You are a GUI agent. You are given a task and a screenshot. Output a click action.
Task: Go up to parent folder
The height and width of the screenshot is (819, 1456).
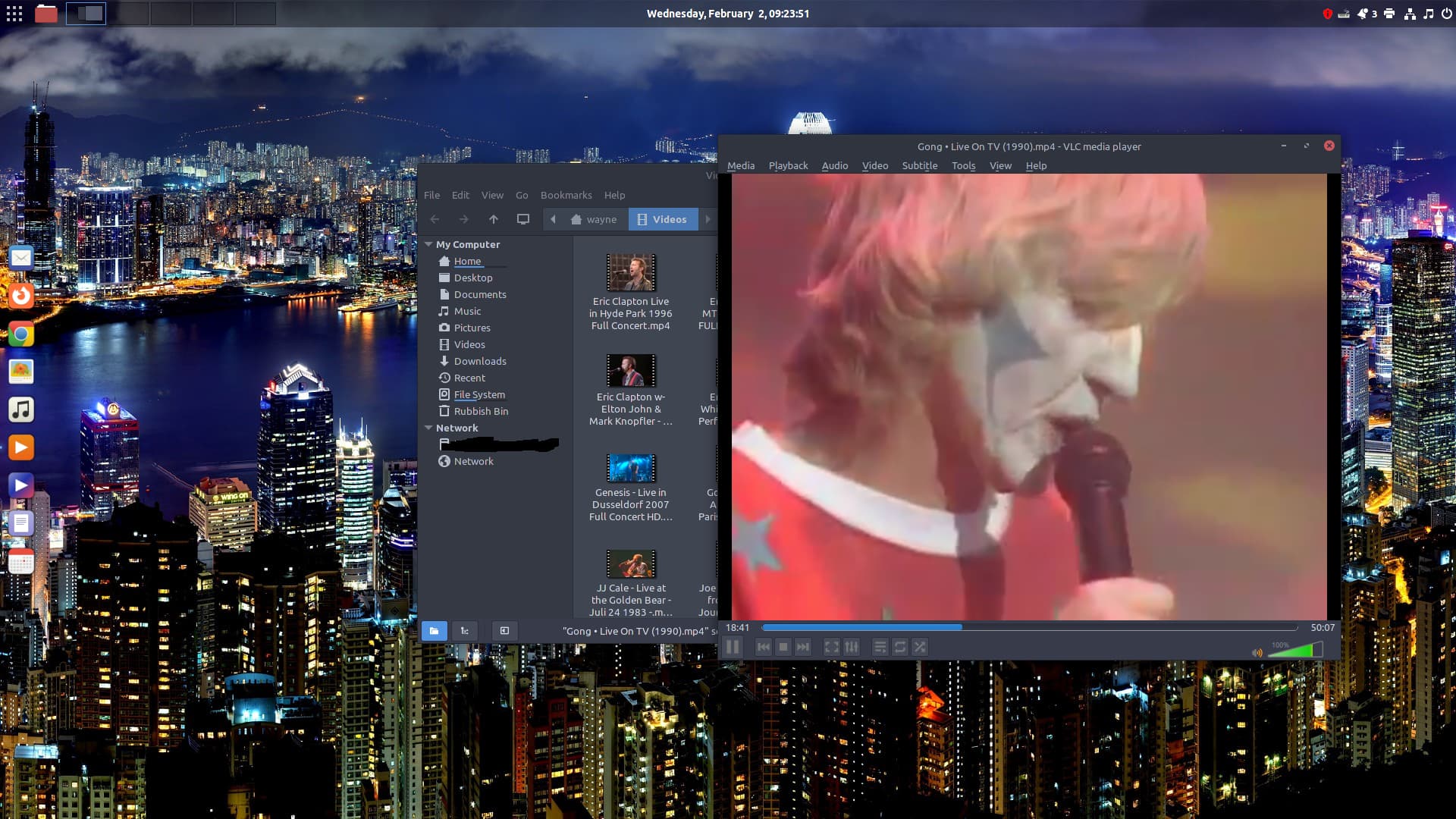pyautogui.click(x=494, y=219)
